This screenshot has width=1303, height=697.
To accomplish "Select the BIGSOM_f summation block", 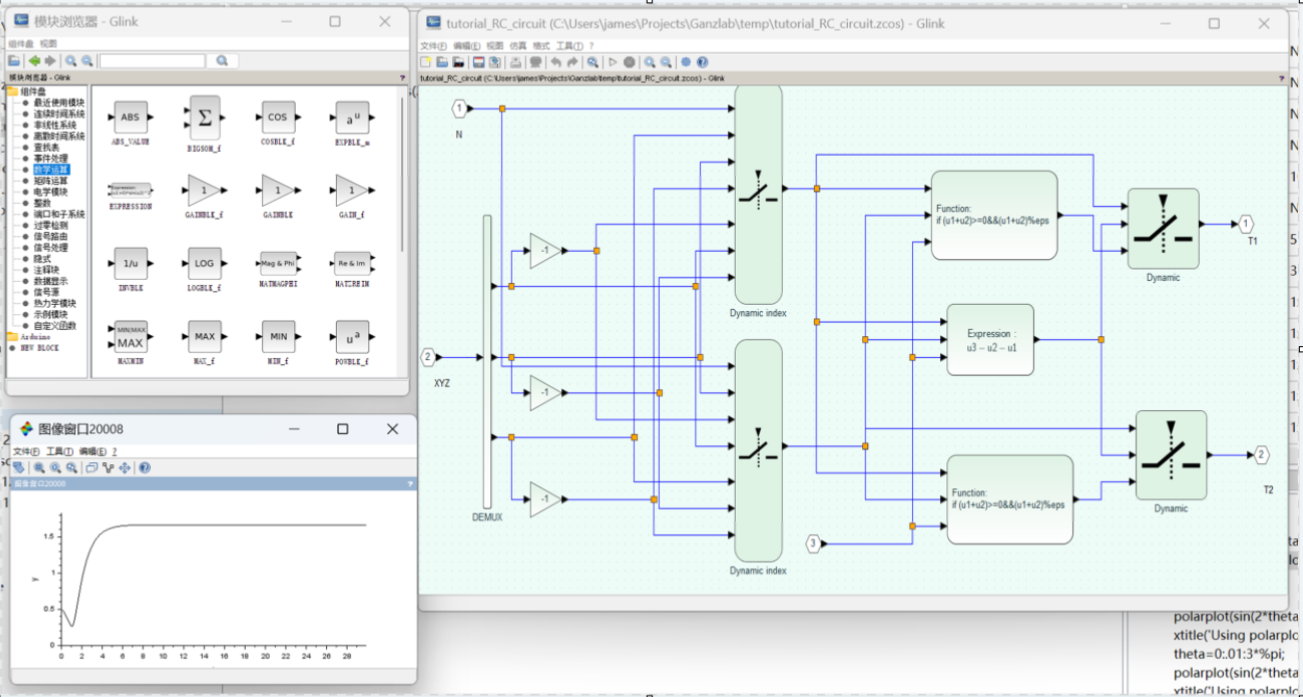I will (204, 118).
